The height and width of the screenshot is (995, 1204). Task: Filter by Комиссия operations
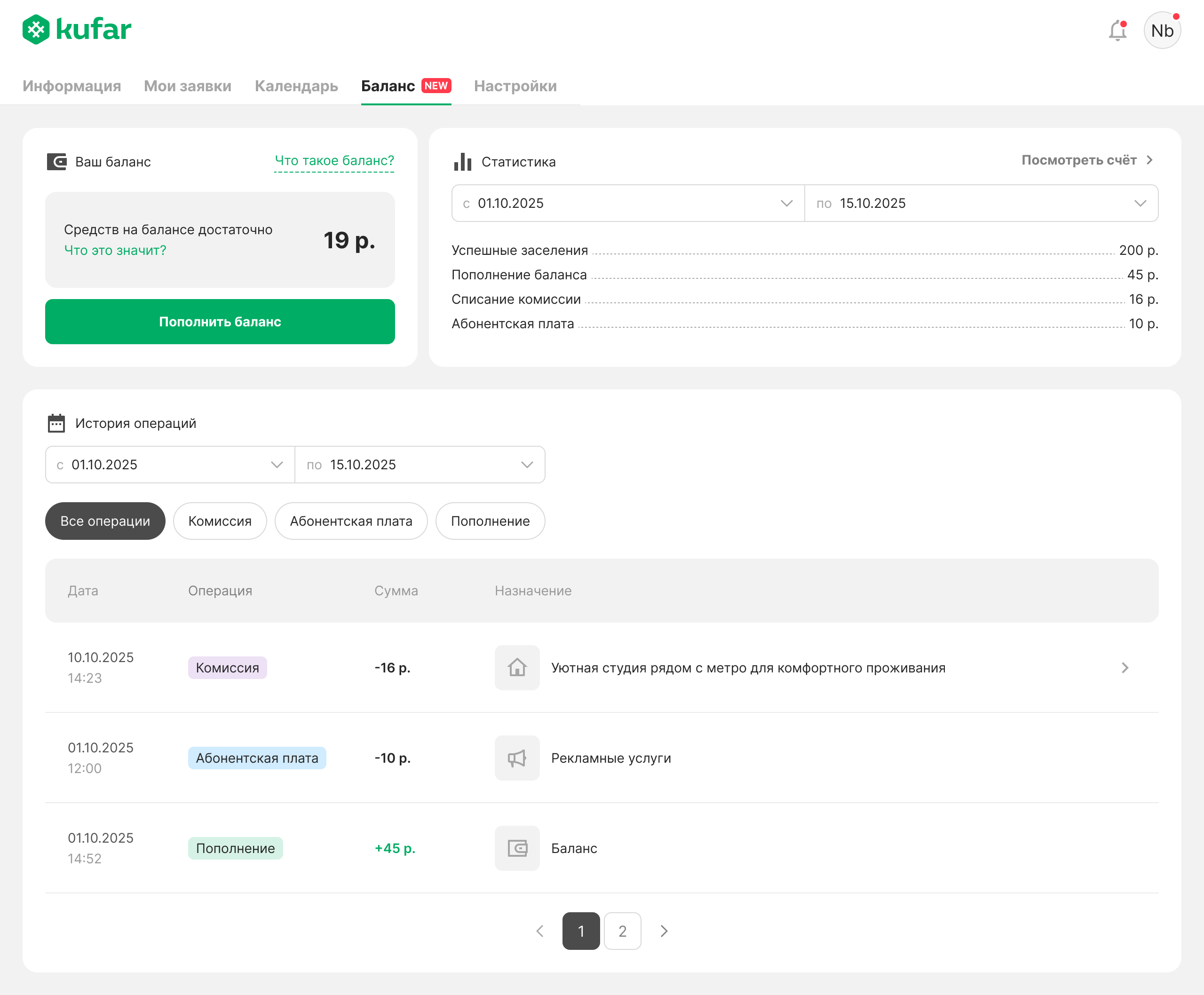[x=220, y=521]
